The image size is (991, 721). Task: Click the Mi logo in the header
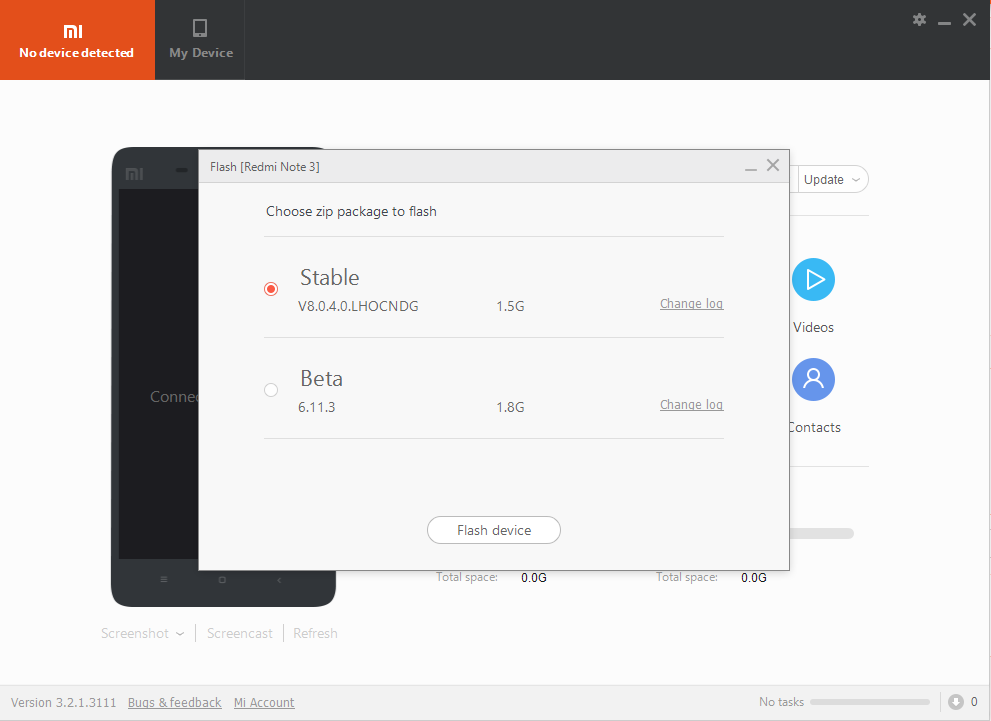(76, 31)
